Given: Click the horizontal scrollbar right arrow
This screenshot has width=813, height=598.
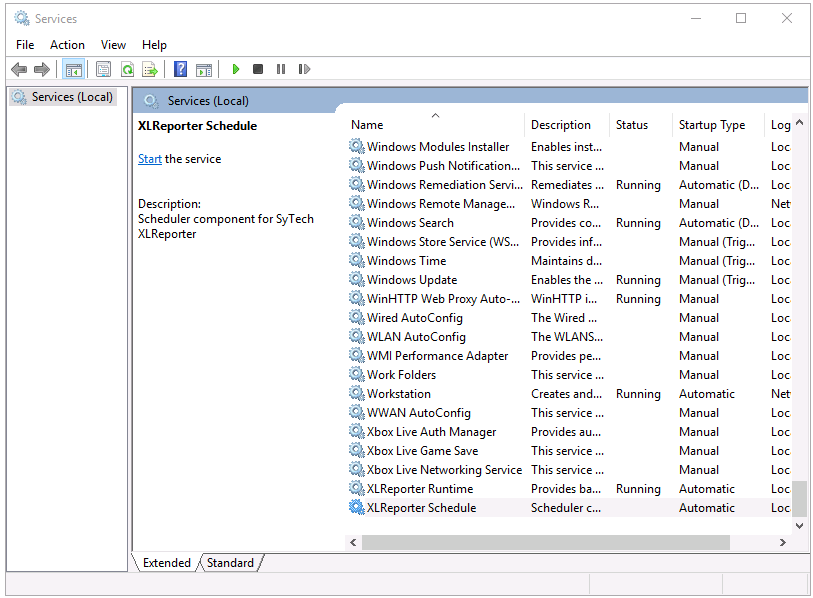Looking at the screenshot, I should coord(782,543).
